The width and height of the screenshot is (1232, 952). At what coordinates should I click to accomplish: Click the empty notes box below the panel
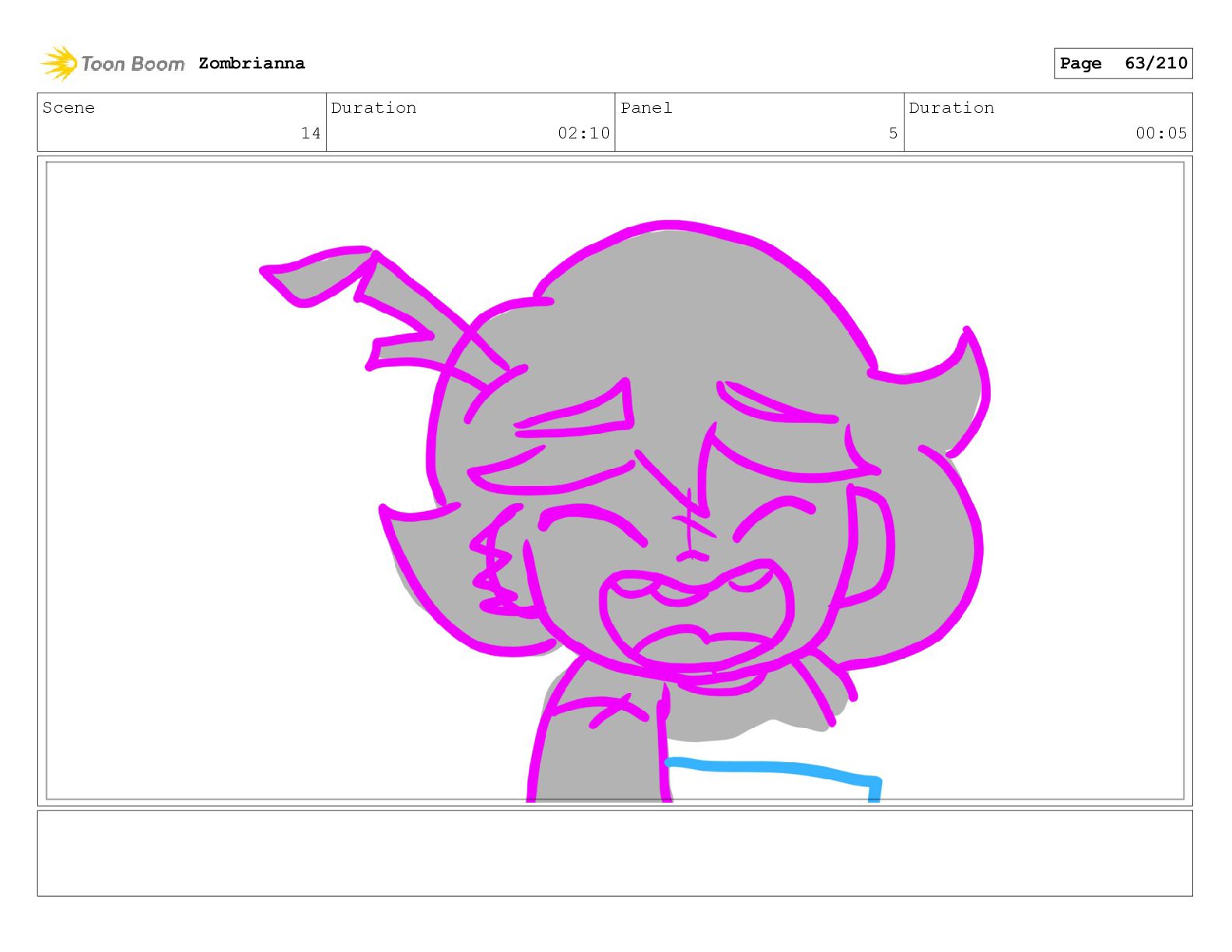click(615, 853)
